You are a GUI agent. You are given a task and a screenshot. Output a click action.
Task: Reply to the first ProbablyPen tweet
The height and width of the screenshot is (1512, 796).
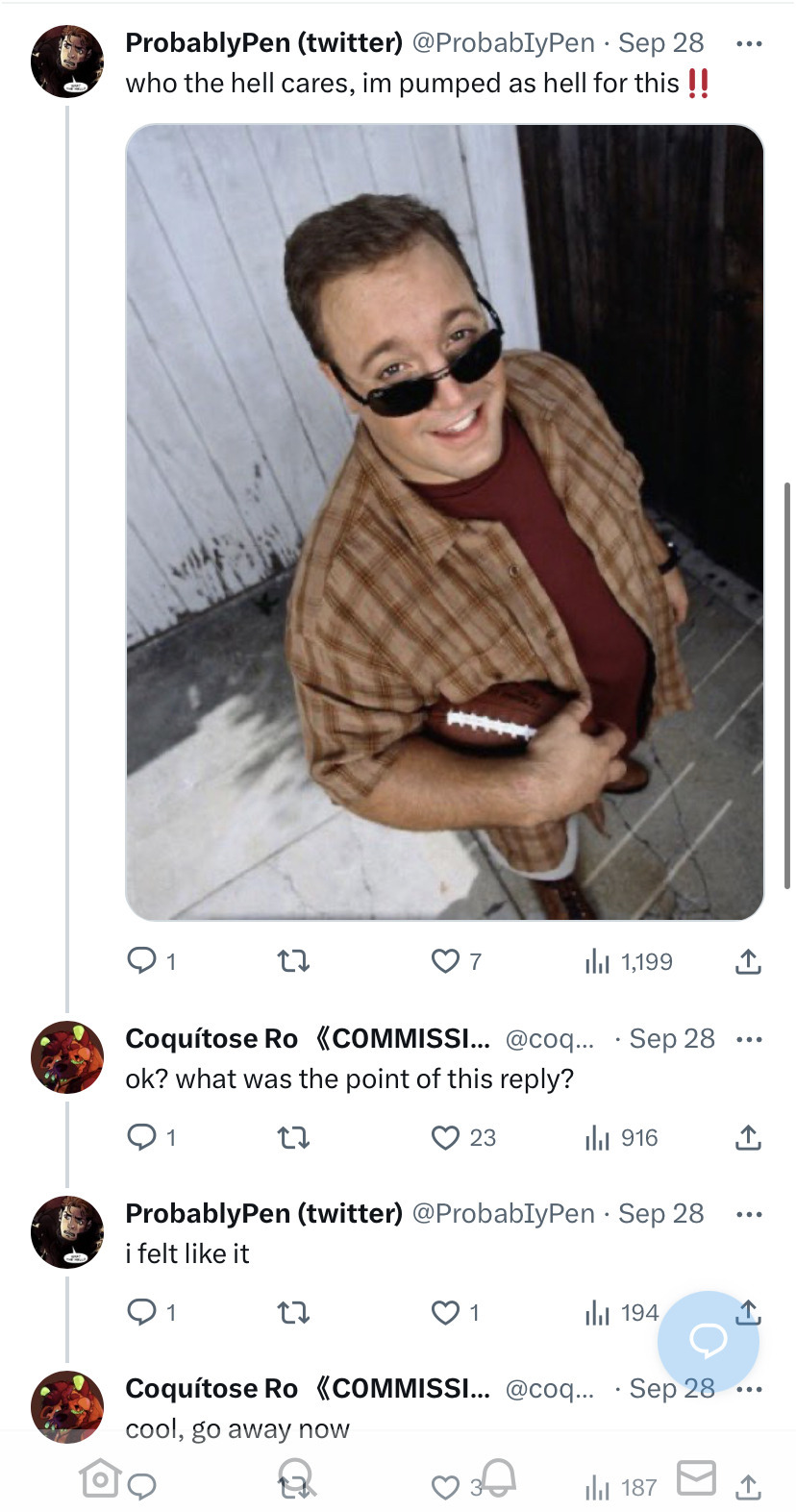coord(142,960)
